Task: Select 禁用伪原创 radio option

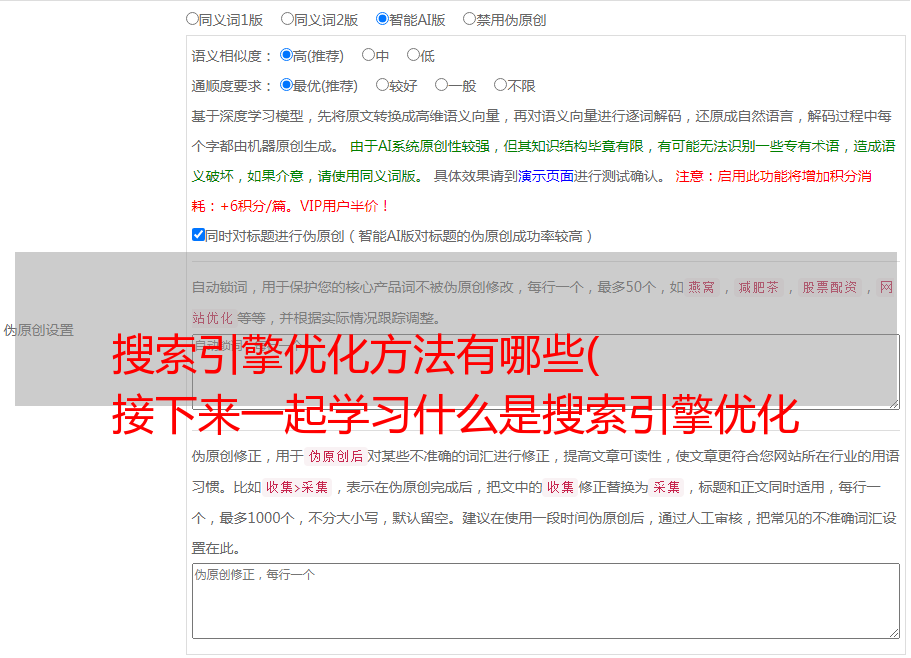Action: (469, 19)
